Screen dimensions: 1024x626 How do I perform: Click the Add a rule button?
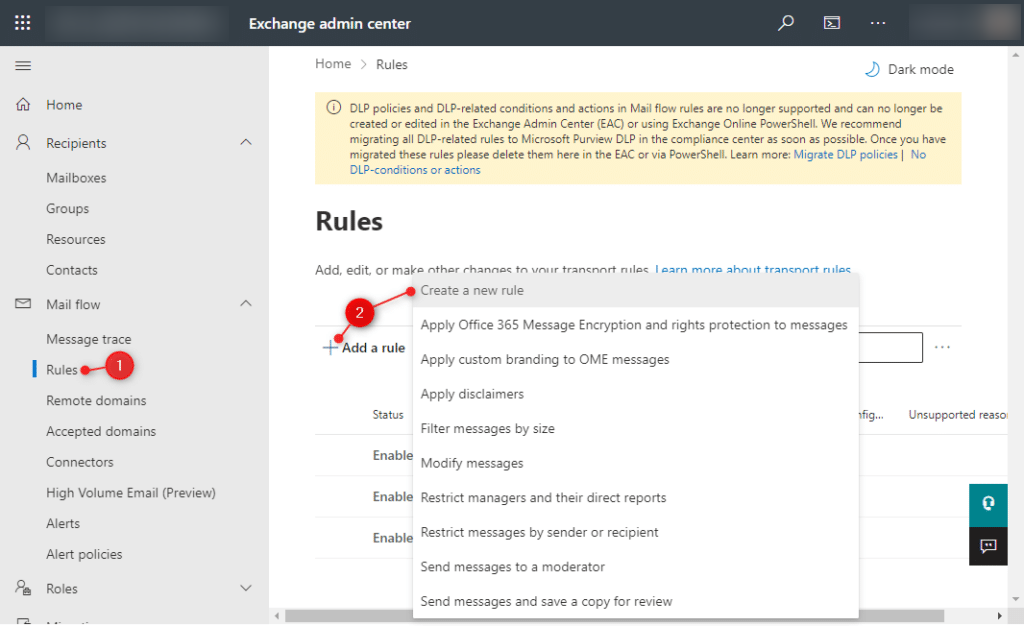coord(364,348)
